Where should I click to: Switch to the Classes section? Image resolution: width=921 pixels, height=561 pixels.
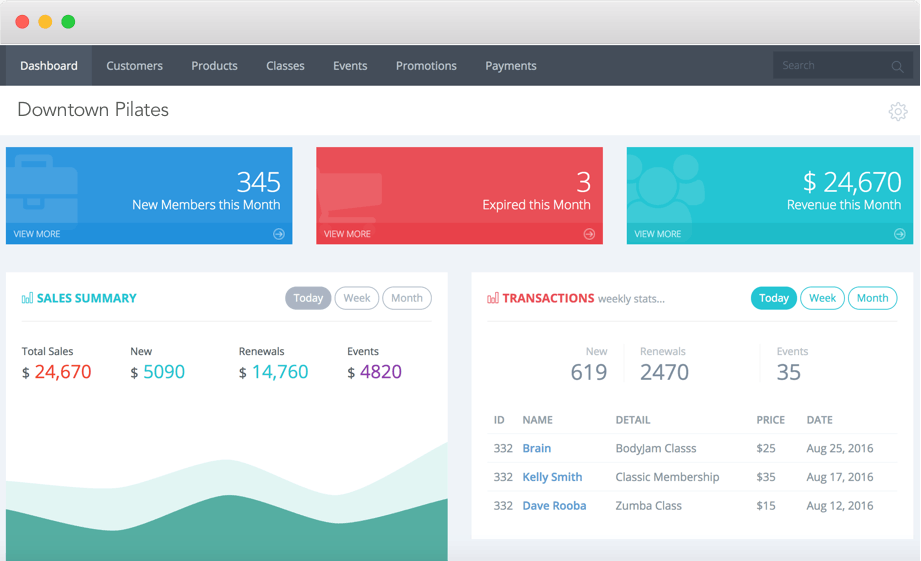(285, 66)
